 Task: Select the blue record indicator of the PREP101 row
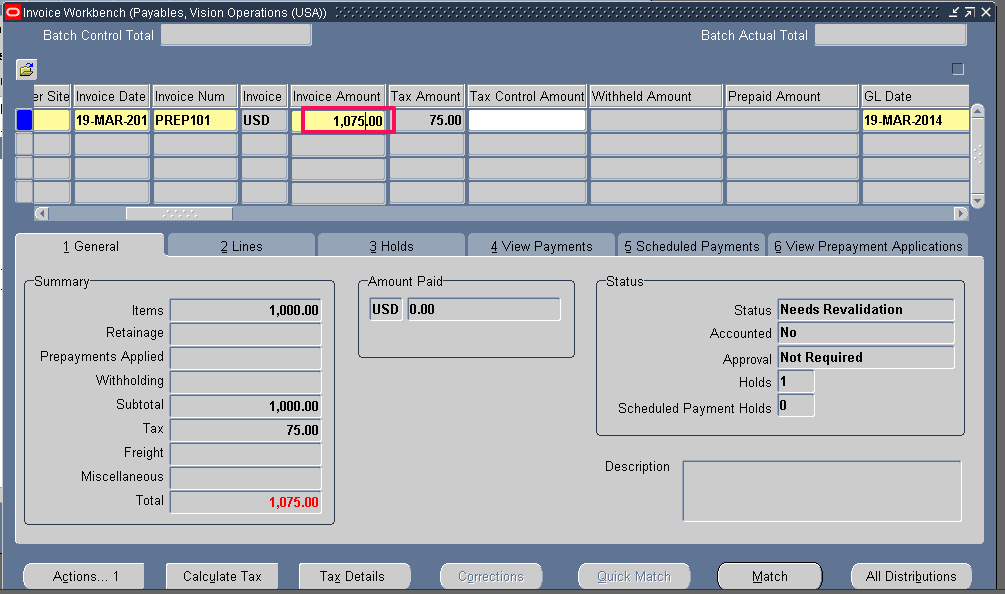(24, 120)
